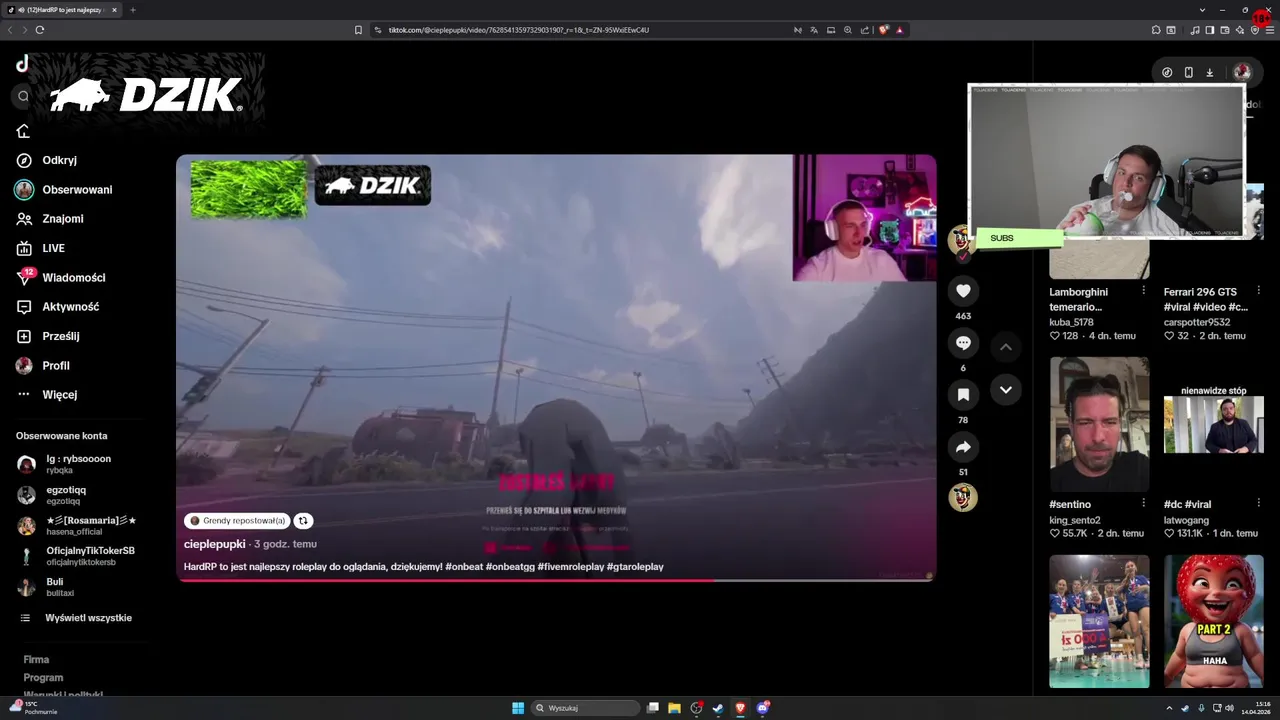The height and width of the screenshot is (720, 1280).
Task: Go to next video with down chevron
Action: (x=1006, y=390)
